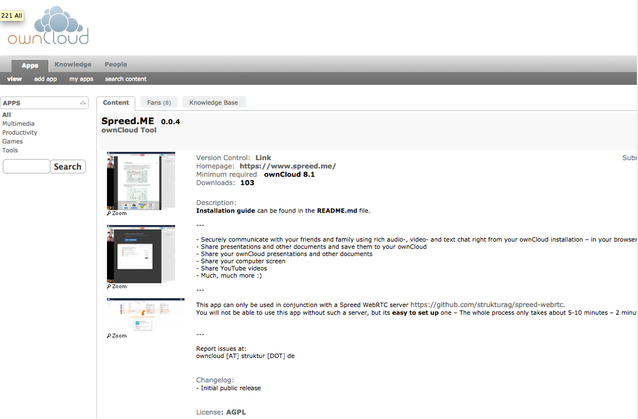Switch to the Knowledge tab
The height and width of the screenshot is (419, 638).
pos(73,64)
